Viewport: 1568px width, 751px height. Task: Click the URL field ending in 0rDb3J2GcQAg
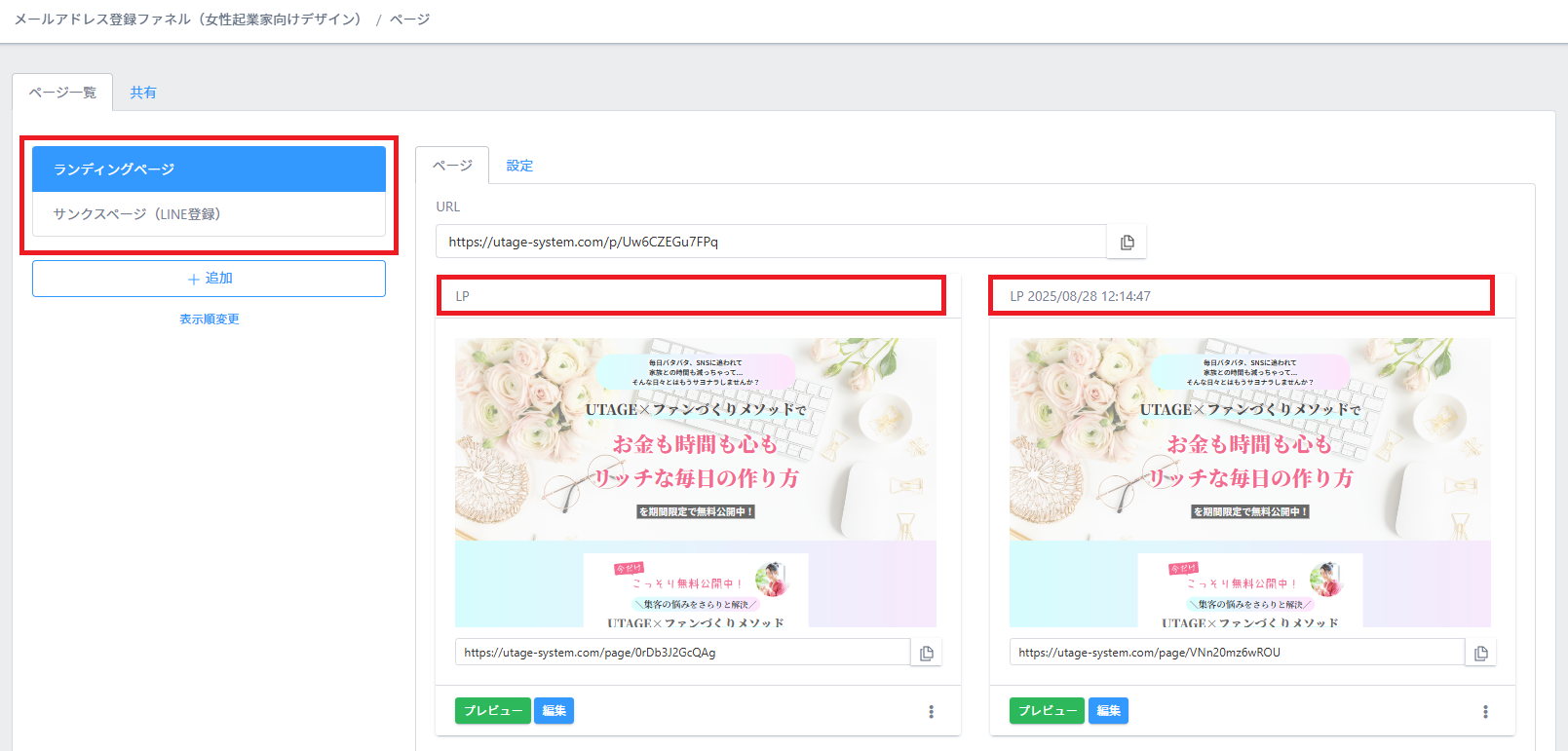[682, 653]
